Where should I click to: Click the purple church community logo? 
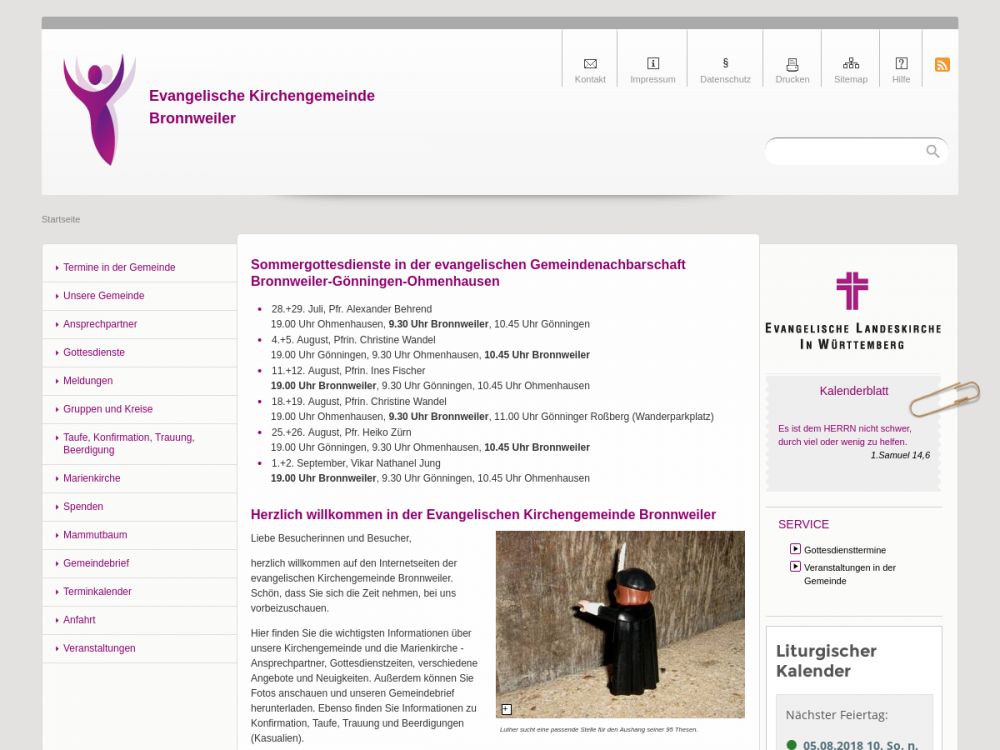[x=99, y=109]
